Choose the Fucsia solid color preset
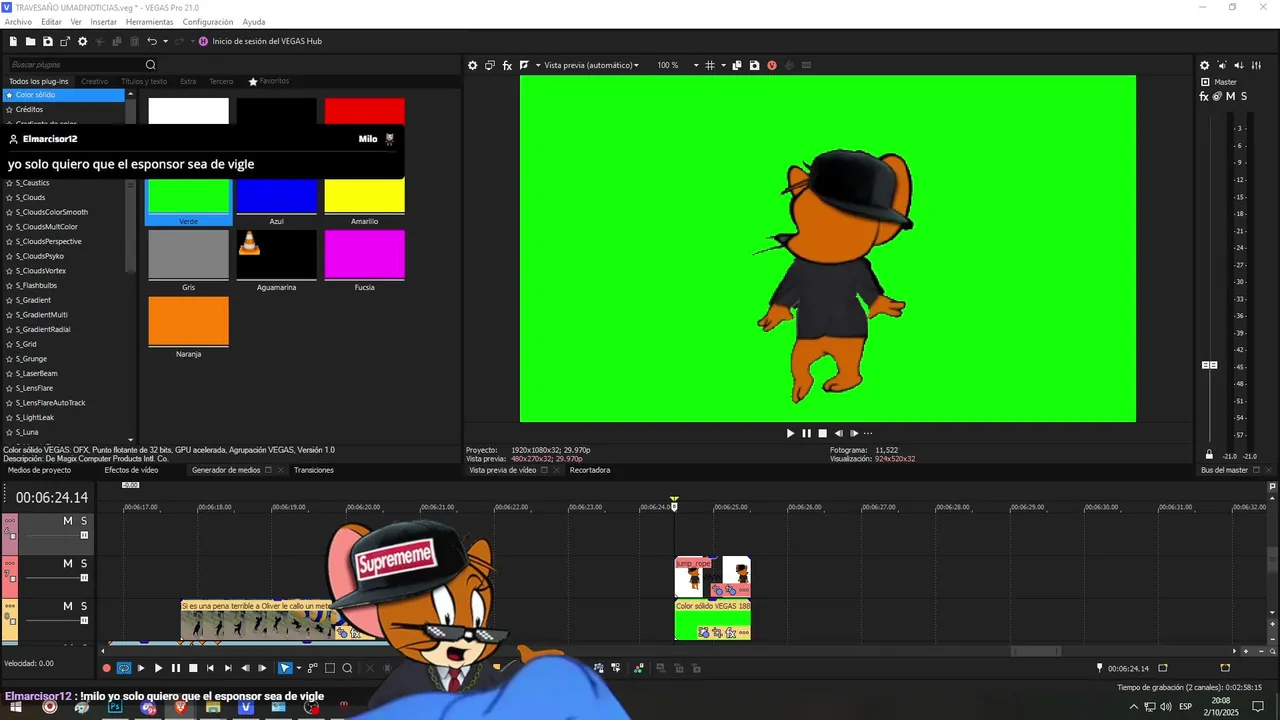This screenshot has width=1280, height=720. (x=364, y=260)
